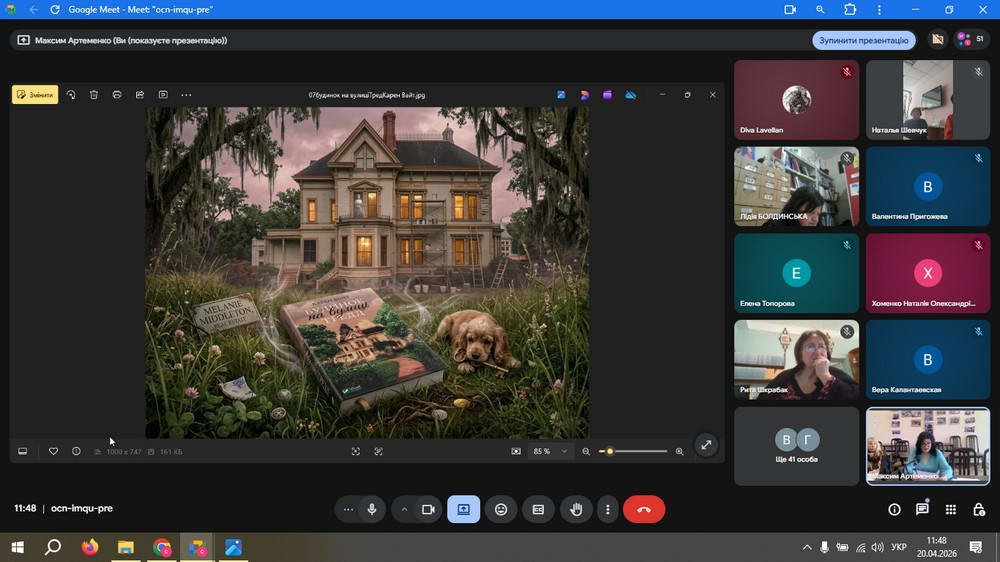Open the chat with everyone panel

pyautogui.click(x=922, y=509)
